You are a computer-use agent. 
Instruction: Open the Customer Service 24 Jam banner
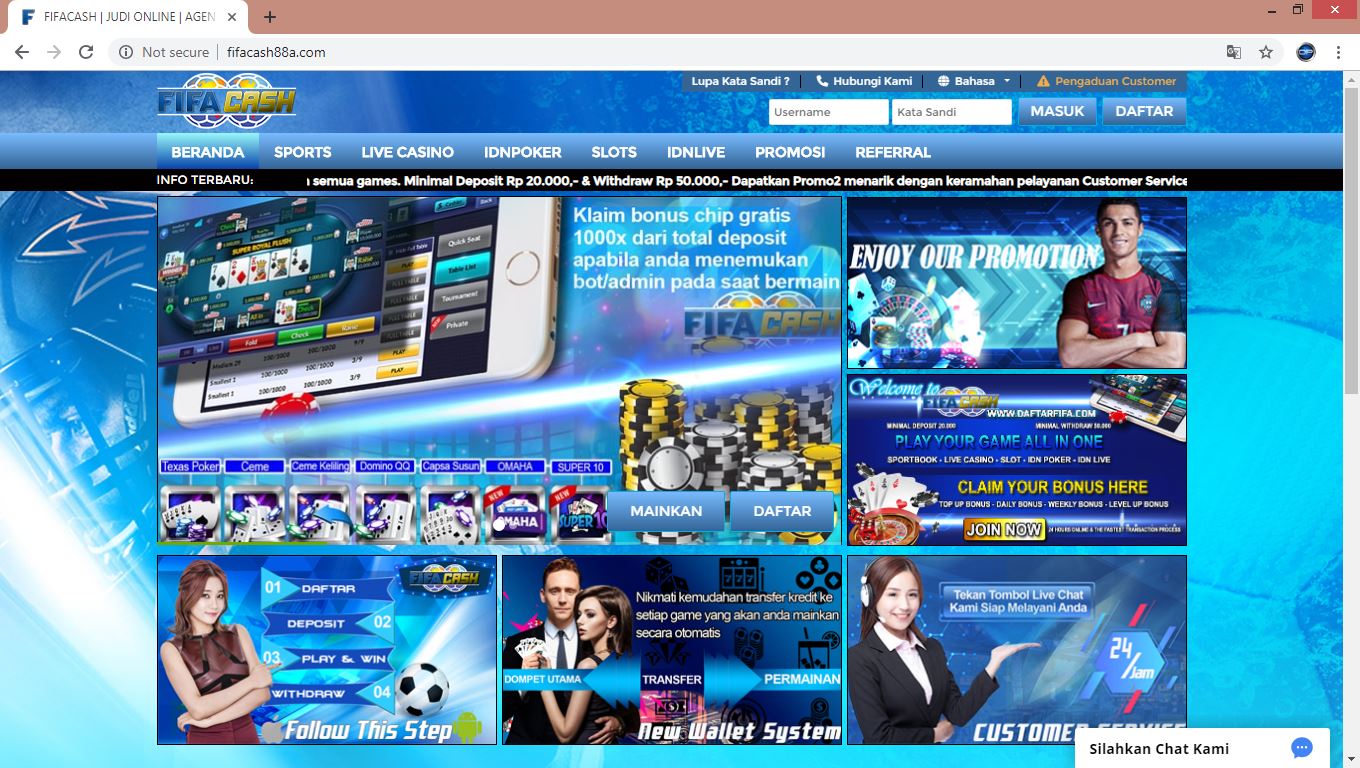pyautogui.click(x=1017, y=650)
